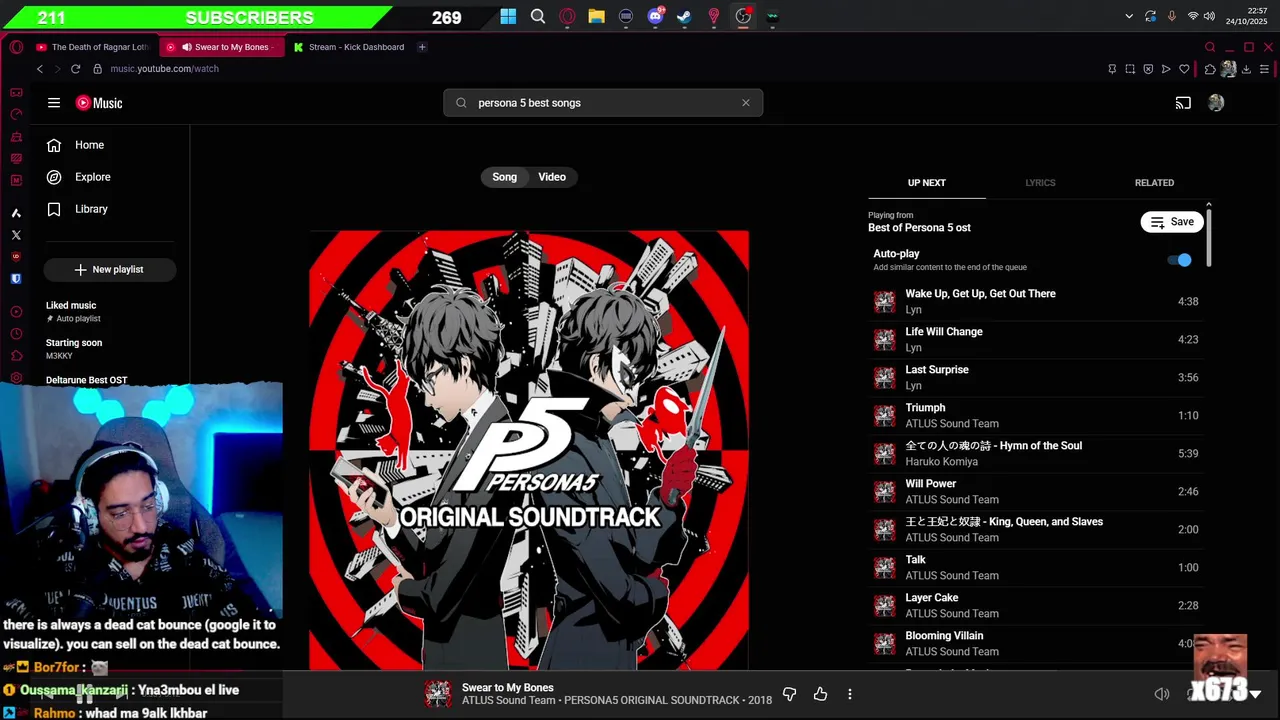Play Talk from the queue

click(x=1036, y=567)
